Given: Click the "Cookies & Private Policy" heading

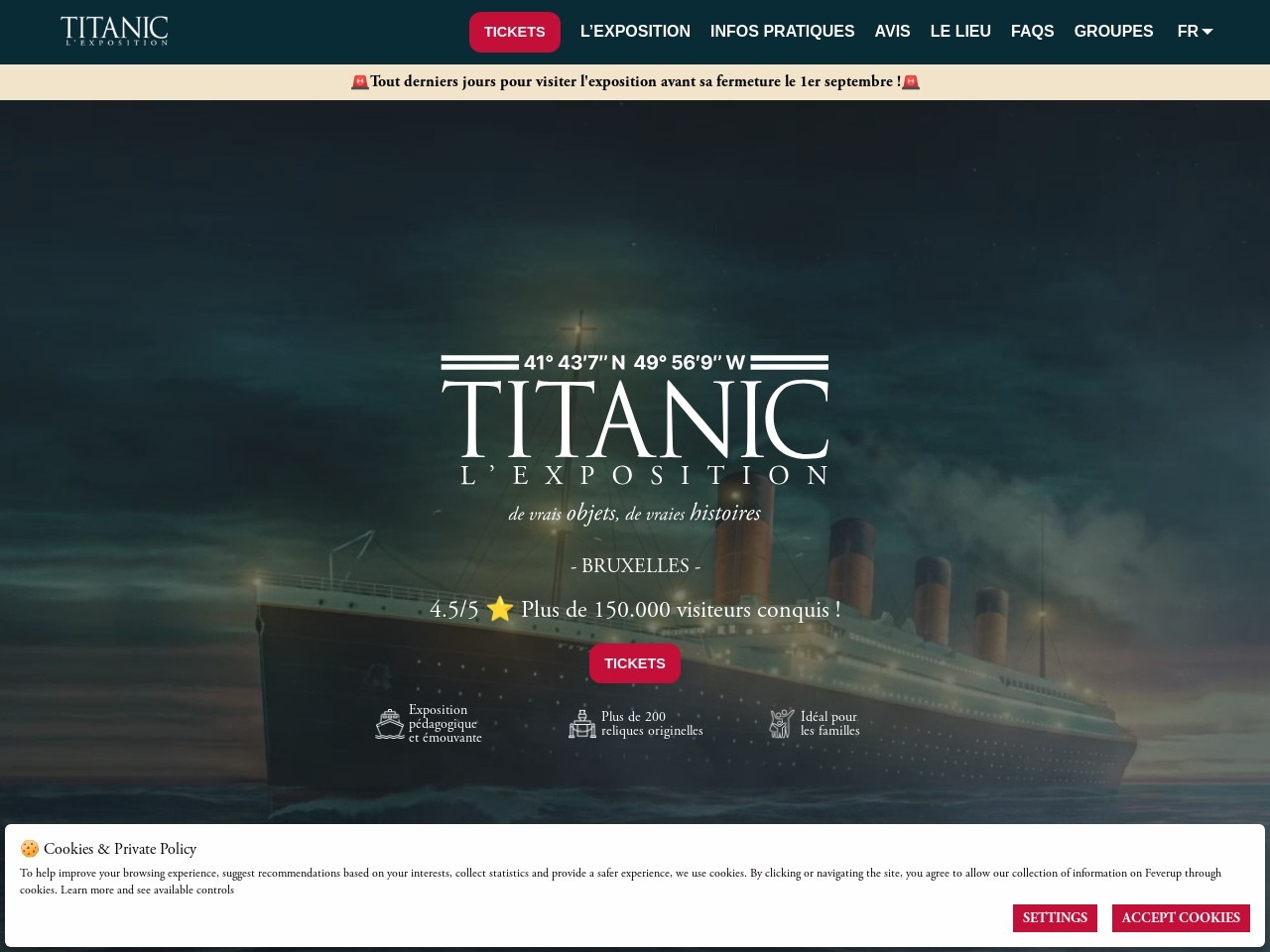Looking at the screenshot, I should pos(120,849).
